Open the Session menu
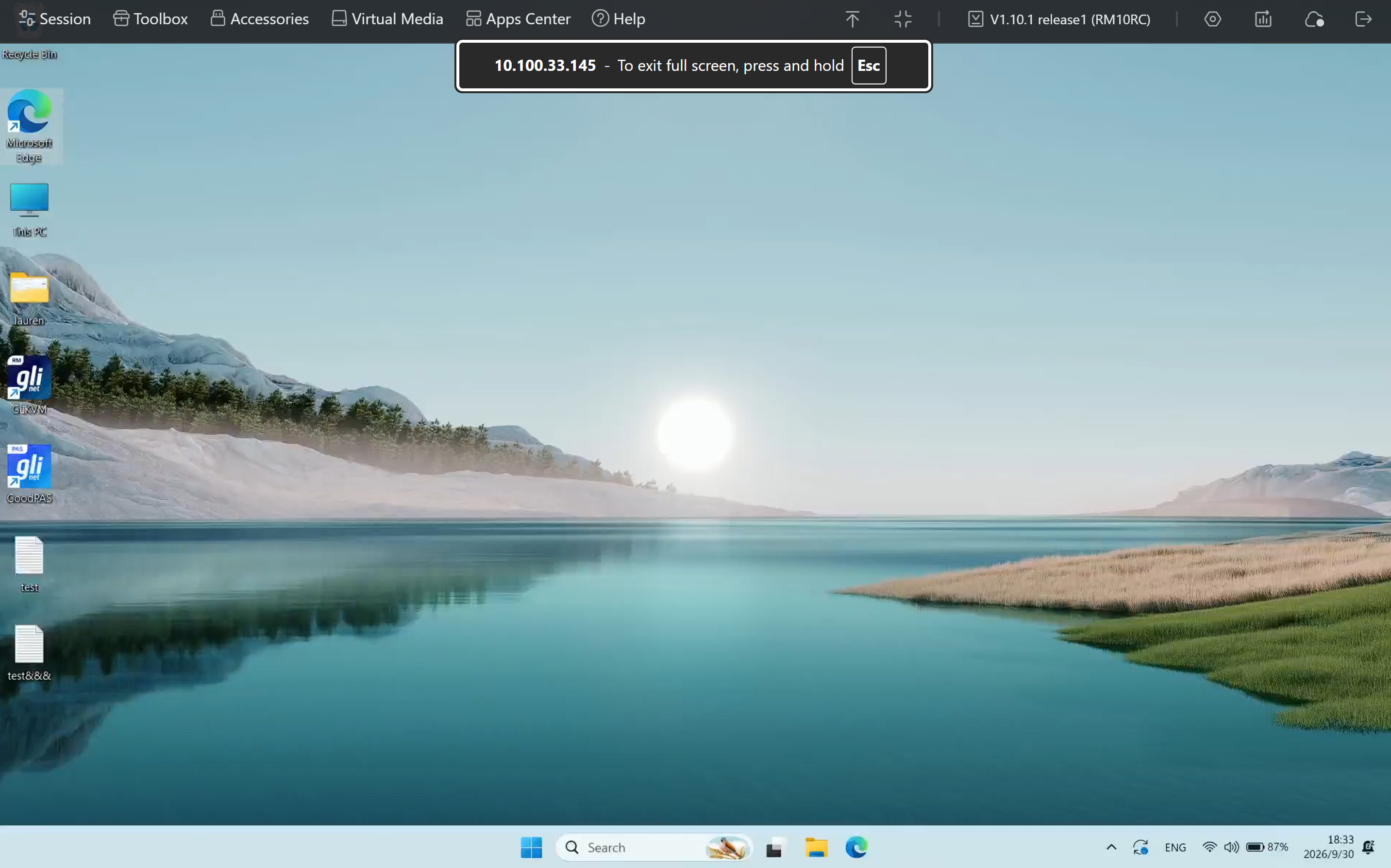Screen dimensions: 1391x868 point(54,19)
